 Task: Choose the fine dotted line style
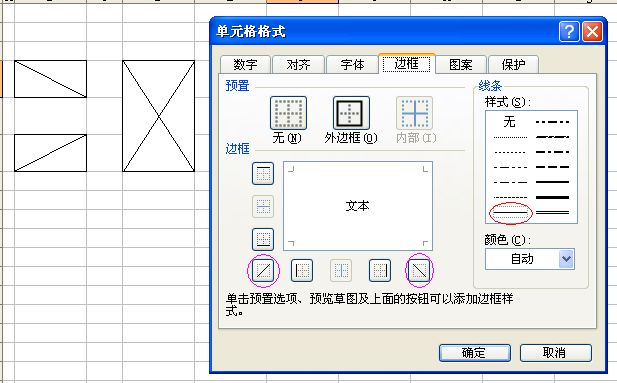[x=510, y=137]
